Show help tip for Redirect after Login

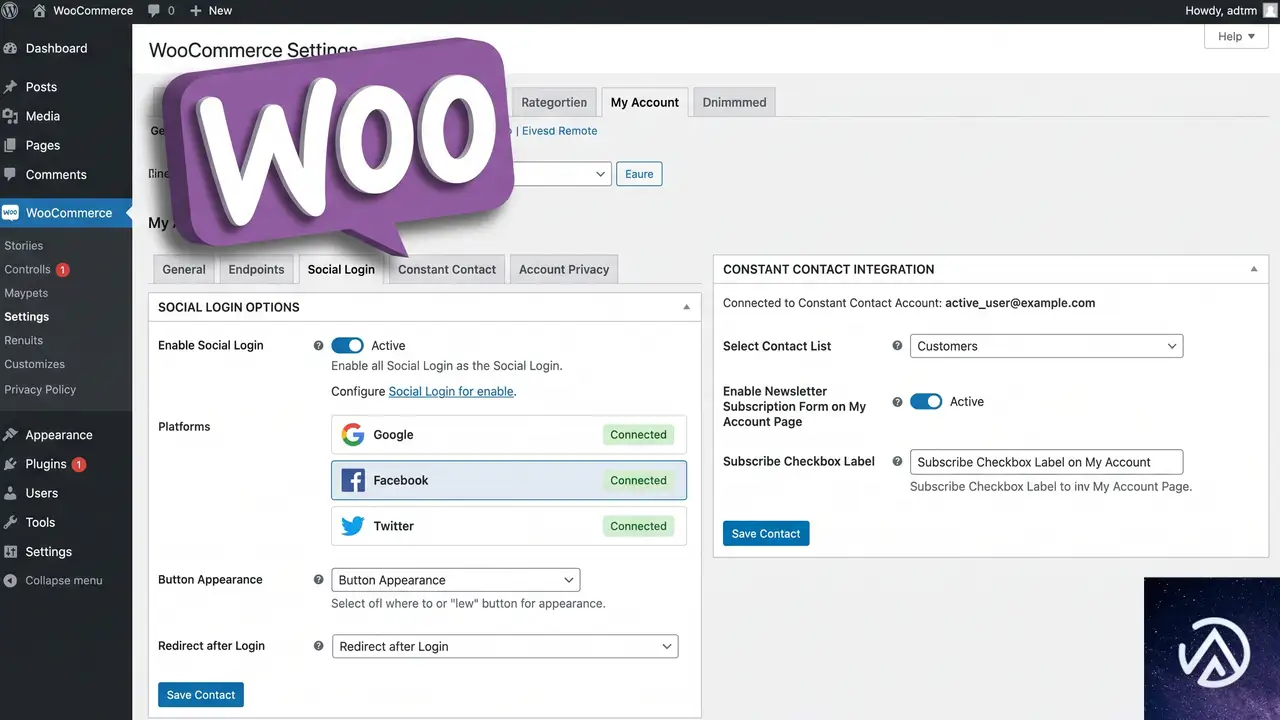tap(319, 647)
